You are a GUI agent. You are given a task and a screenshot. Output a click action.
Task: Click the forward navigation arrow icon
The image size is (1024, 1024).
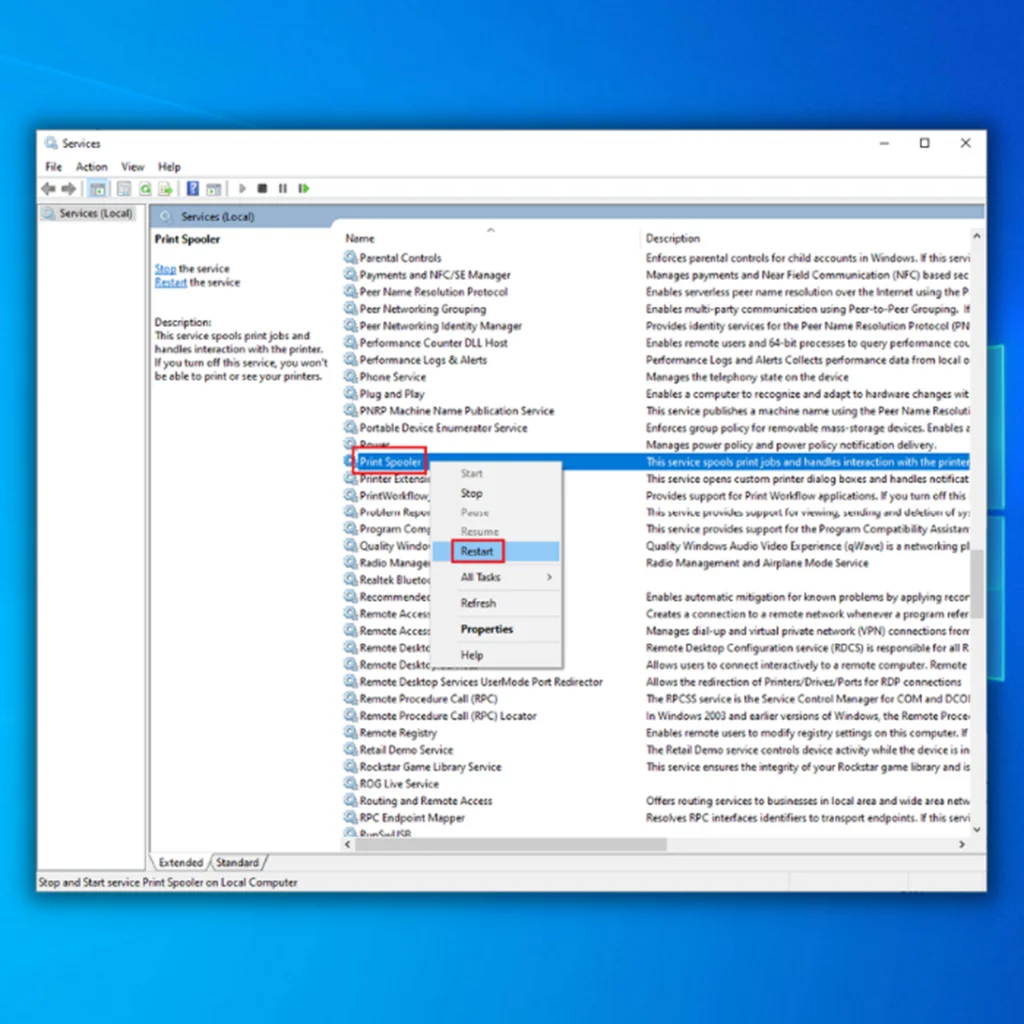[x=68, y=188]
